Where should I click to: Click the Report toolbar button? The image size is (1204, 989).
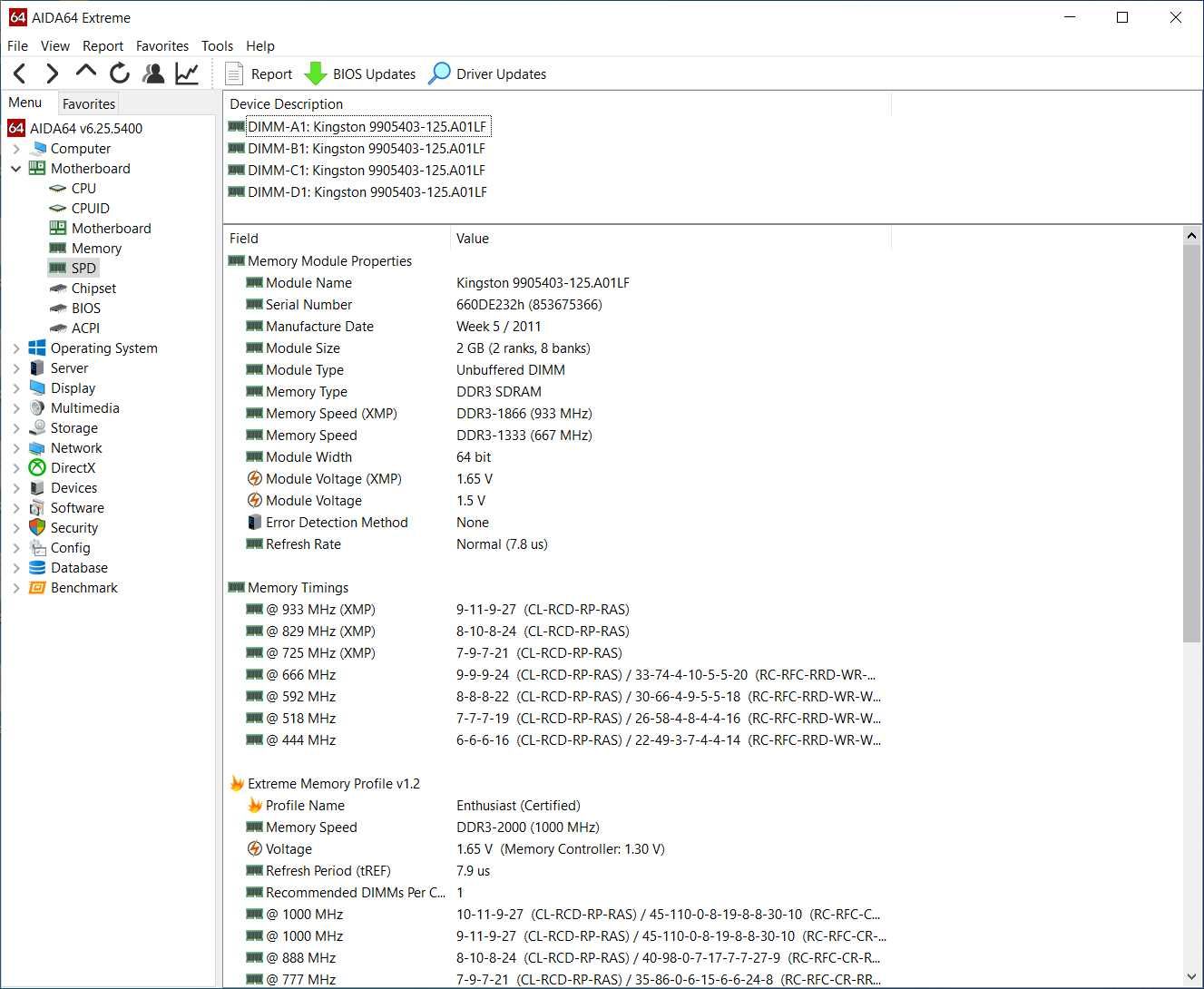tap(259, 73)
